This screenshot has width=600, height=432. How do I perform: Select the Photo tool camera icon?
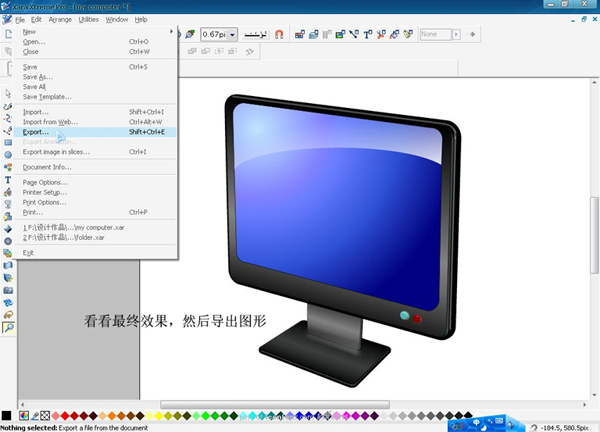(x=8, y=290)
